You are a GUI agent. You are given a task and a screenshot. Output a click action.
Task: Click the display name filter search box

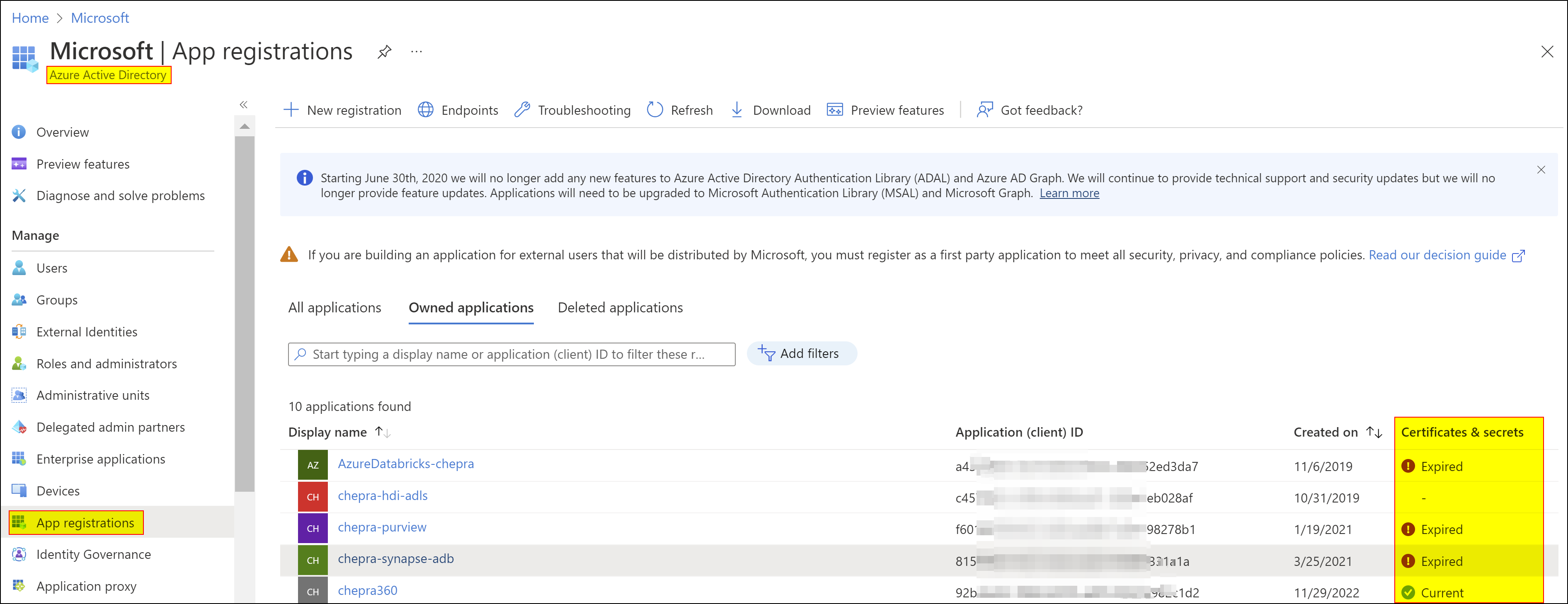(511, 354)
